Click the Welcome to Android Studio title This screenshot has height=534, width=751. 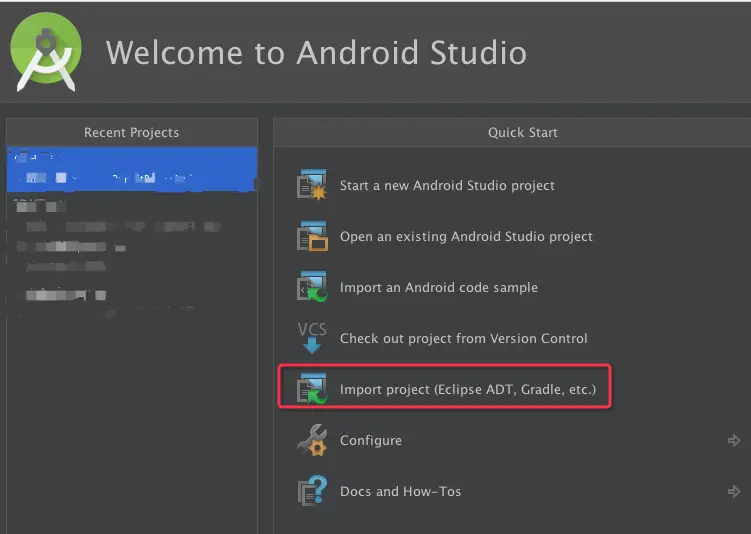pos(316,52)
